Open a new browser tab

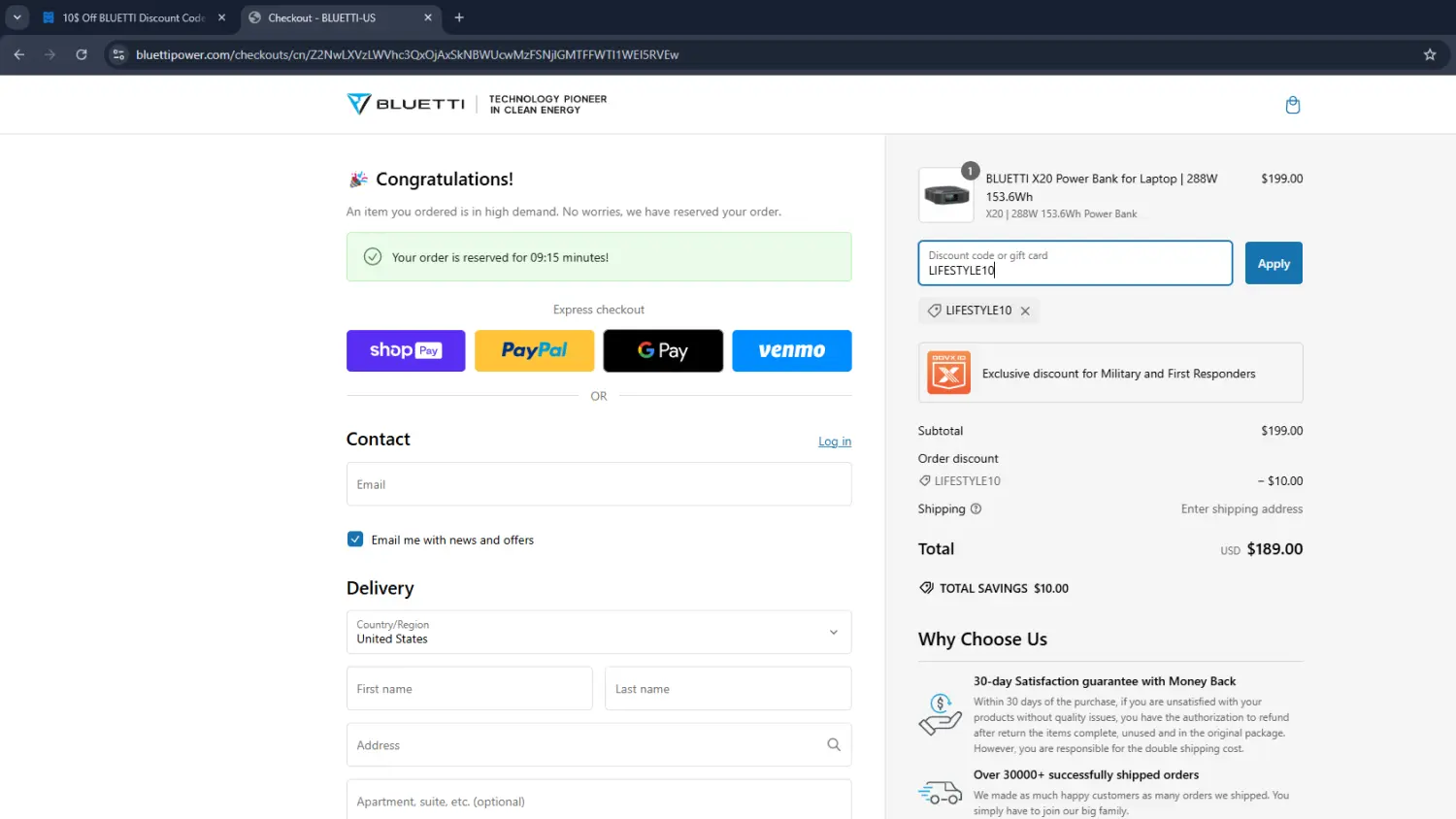[459, 17]
